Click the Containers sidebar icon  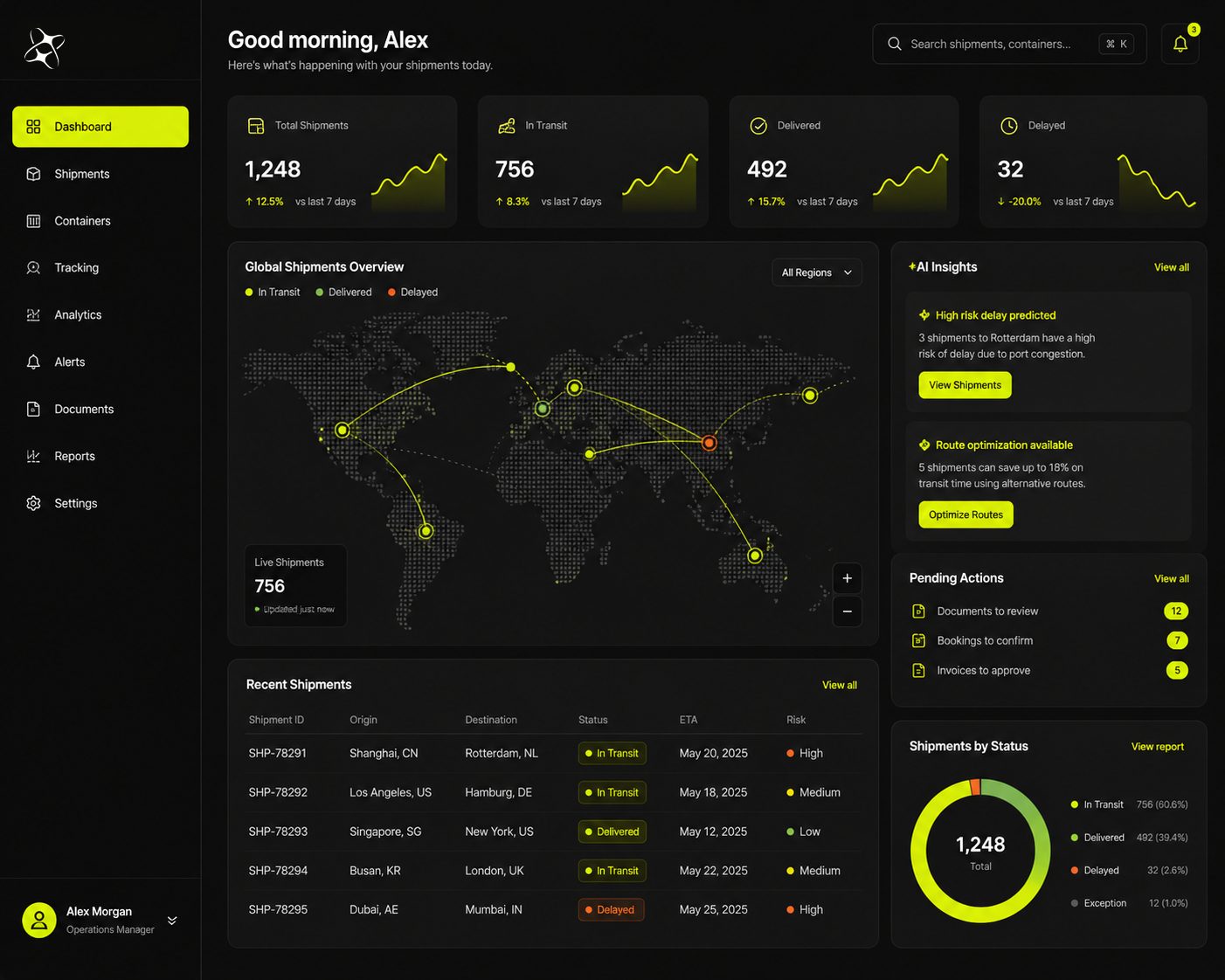click(33, 221)
